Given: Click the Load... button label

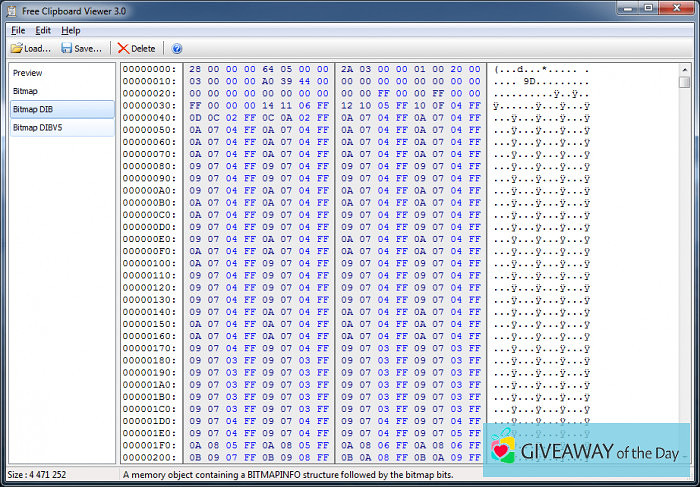Looking at the screenshot, I should (x=38, y=49).
